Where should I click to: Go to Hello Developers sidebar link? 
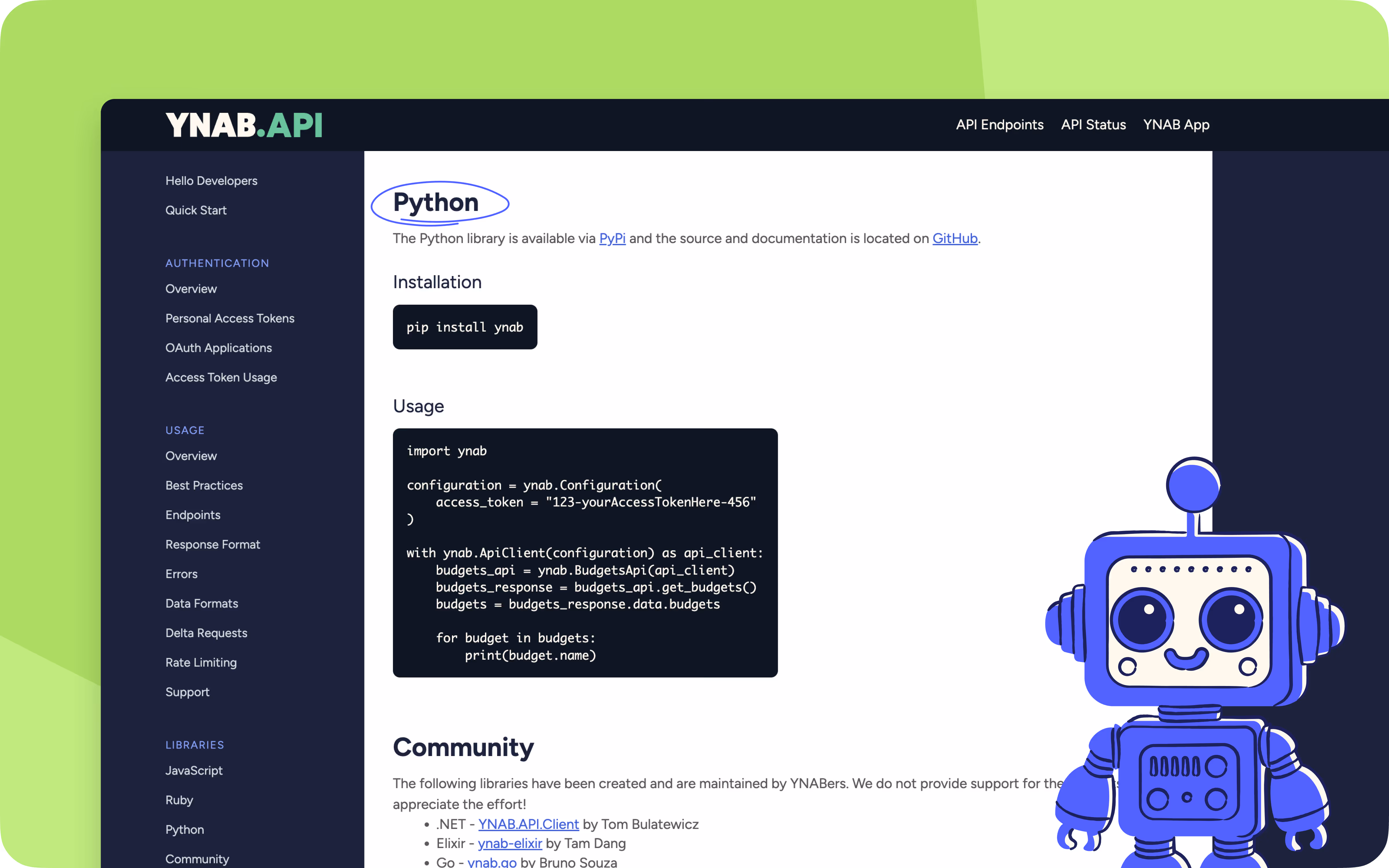[x=211, y=181]
